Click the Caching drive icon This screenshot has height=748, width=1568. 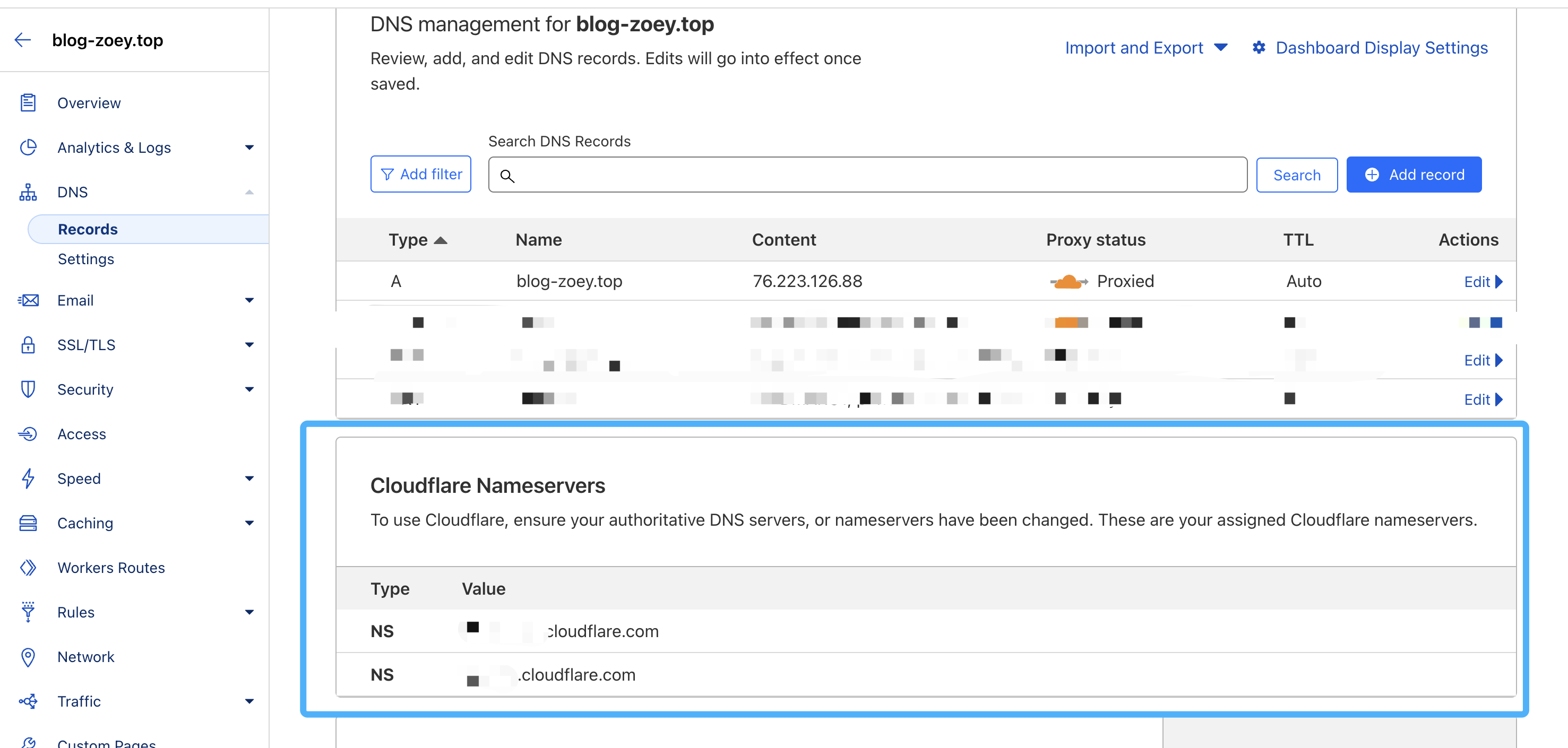click(x=28, y=523)
